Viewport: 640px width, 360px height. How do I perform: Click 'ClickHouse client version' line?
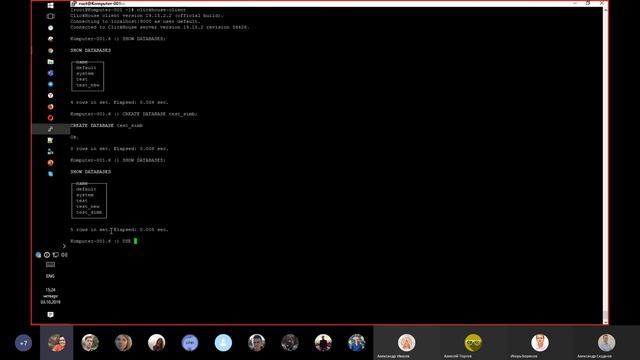pos(147,16)
